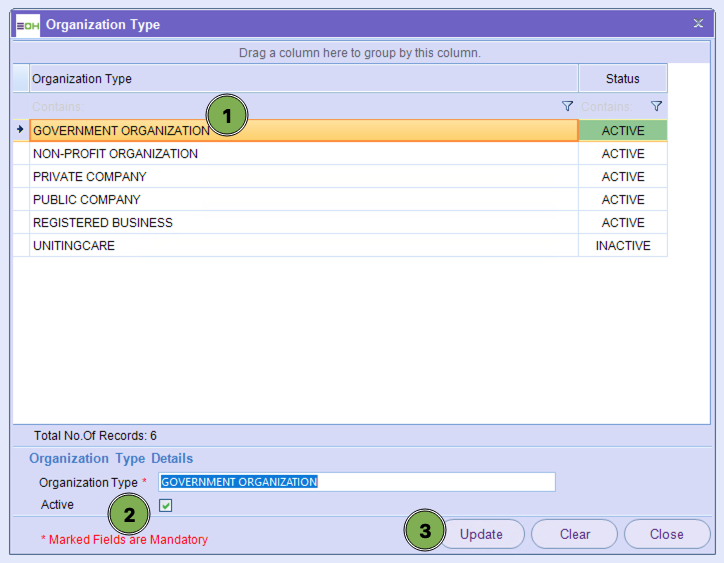Click the app logo icon in title bar
This screenshot has width=724, height=563.
[x=28, y=25]
